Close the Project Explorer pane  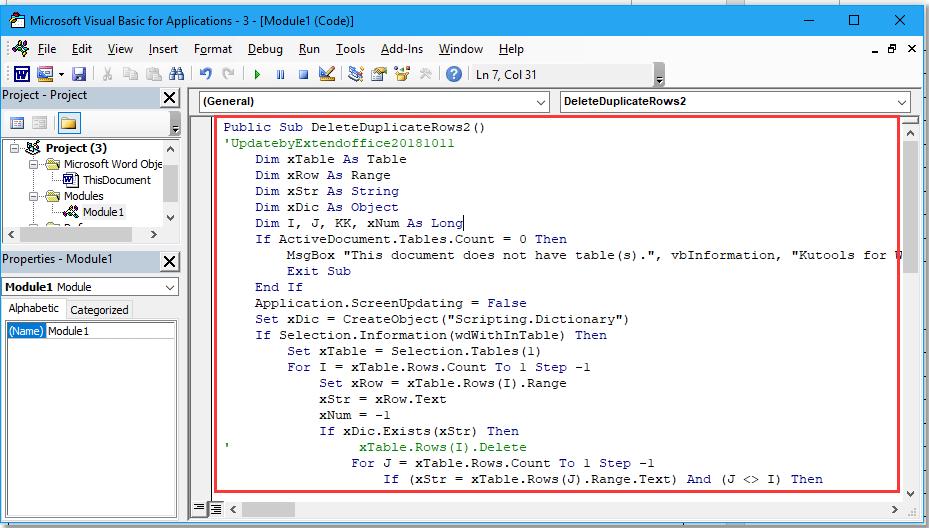pyautogui.click(x=169, y=97)
